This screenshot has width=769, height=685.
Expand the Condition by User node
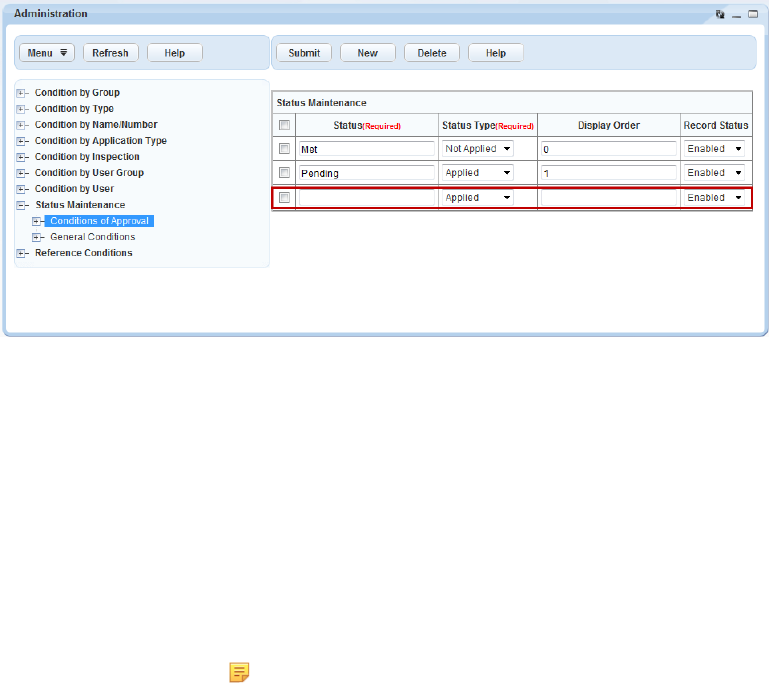click(21, 189)
